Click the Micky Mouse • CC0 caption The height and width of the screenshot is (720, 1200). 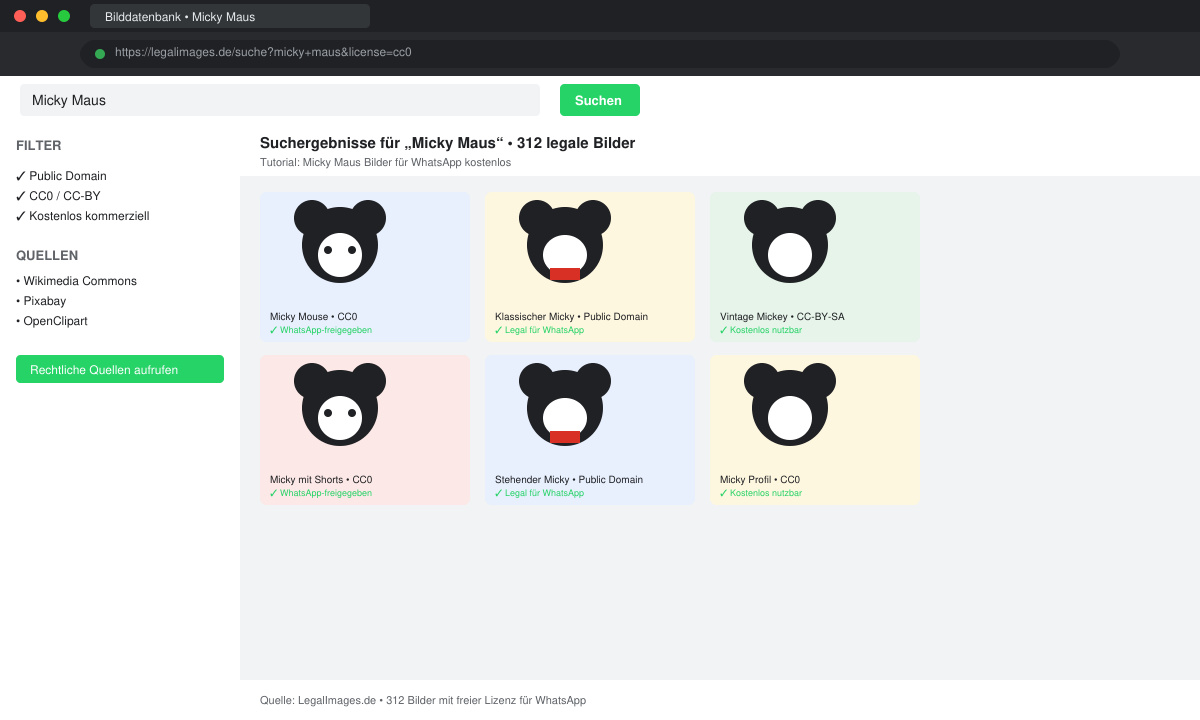313,317
